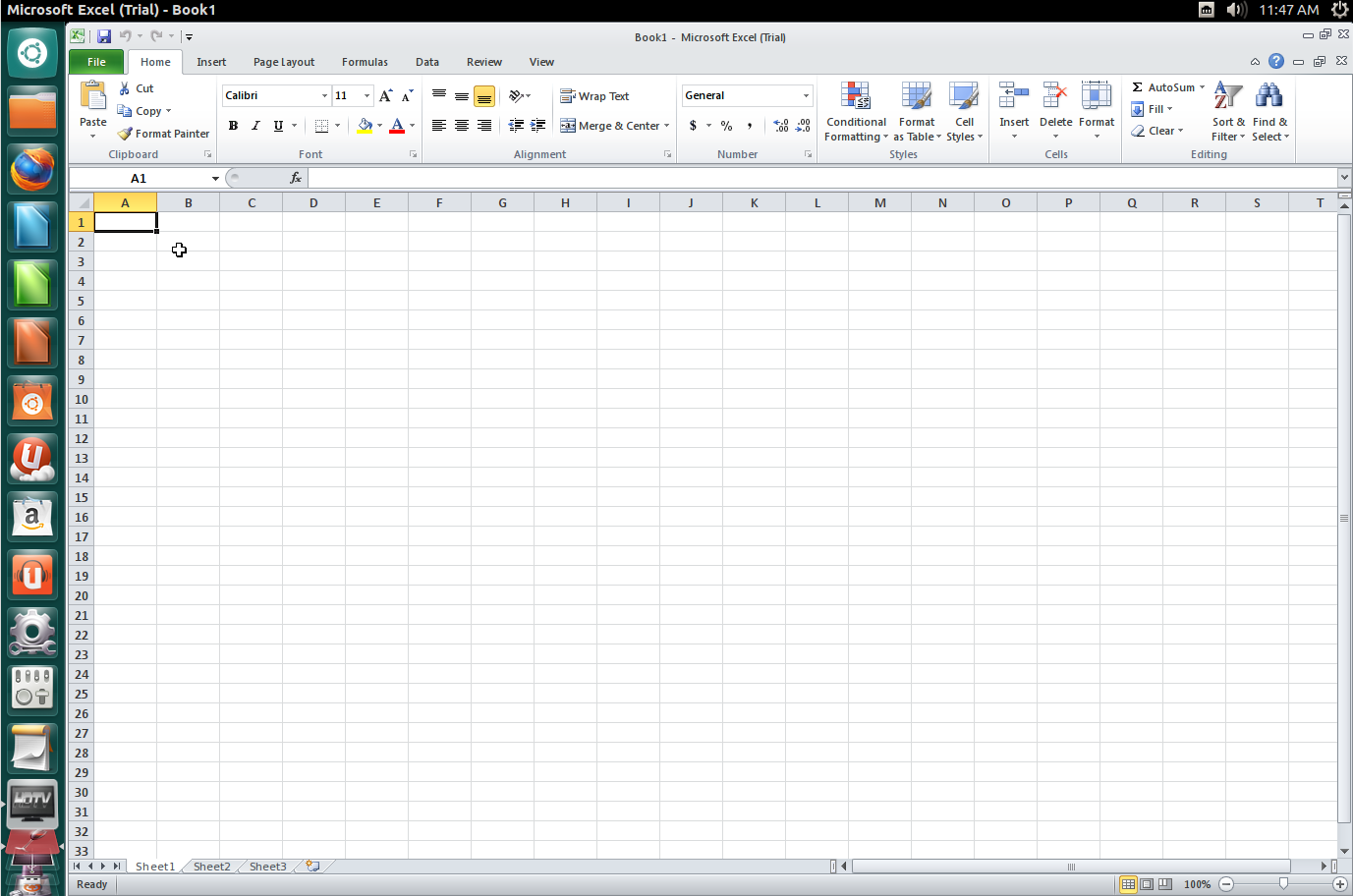The image size is (1353, 896).
Task: Toggle Bold formatting
Action: [233, 126]
